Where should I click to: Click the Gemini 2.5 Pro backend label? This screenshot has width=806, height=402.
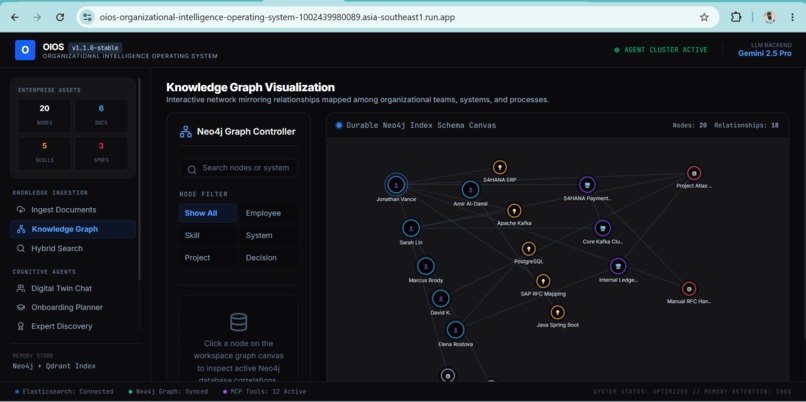point(765,53)
